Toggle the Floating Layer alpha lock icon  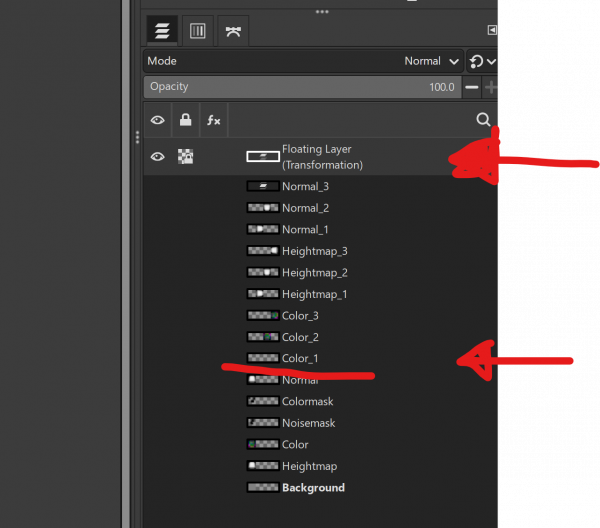point(186,156)
